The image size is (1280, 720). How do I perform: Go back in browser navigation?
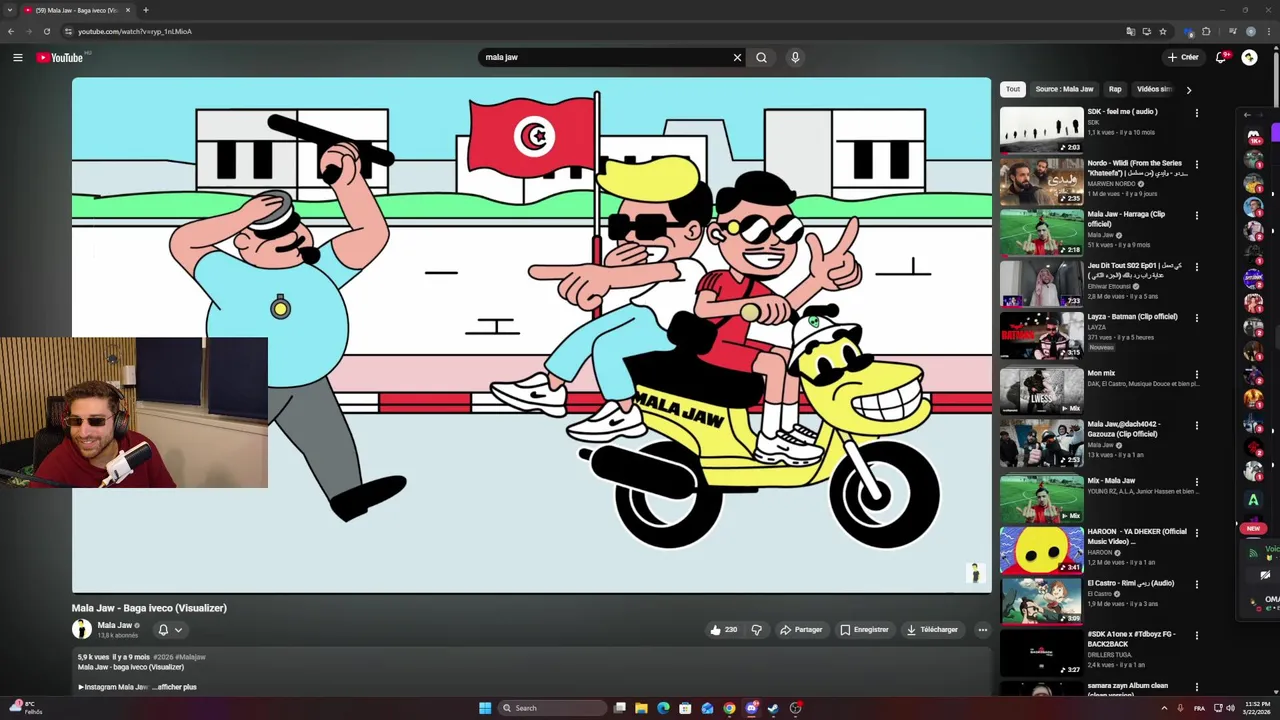tap(11, 31)
